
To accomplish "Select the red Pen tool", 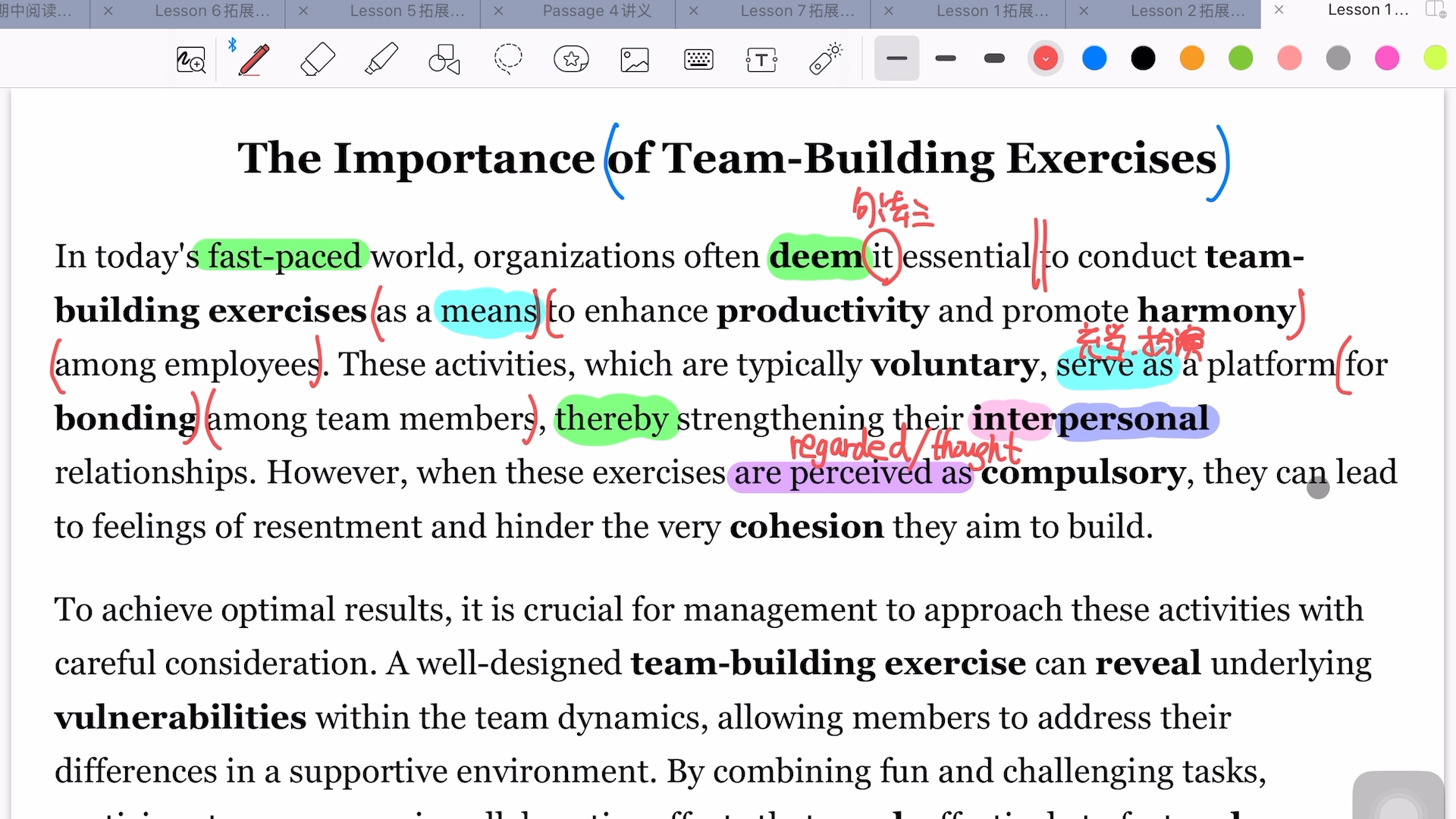I will [x=254, y=59].
